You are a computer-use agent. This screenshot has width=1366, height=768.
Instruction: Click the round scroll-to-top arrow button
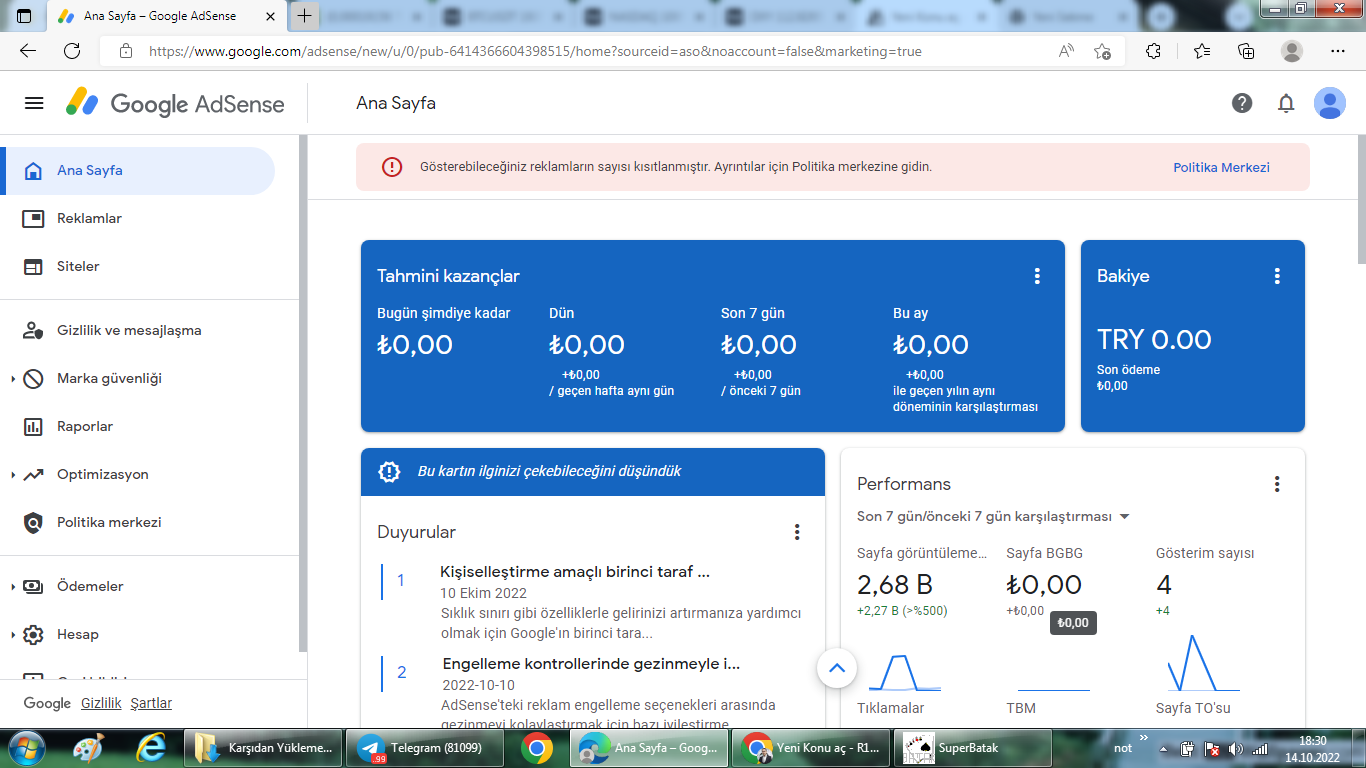pyautogui.click(x=837, y=668)
